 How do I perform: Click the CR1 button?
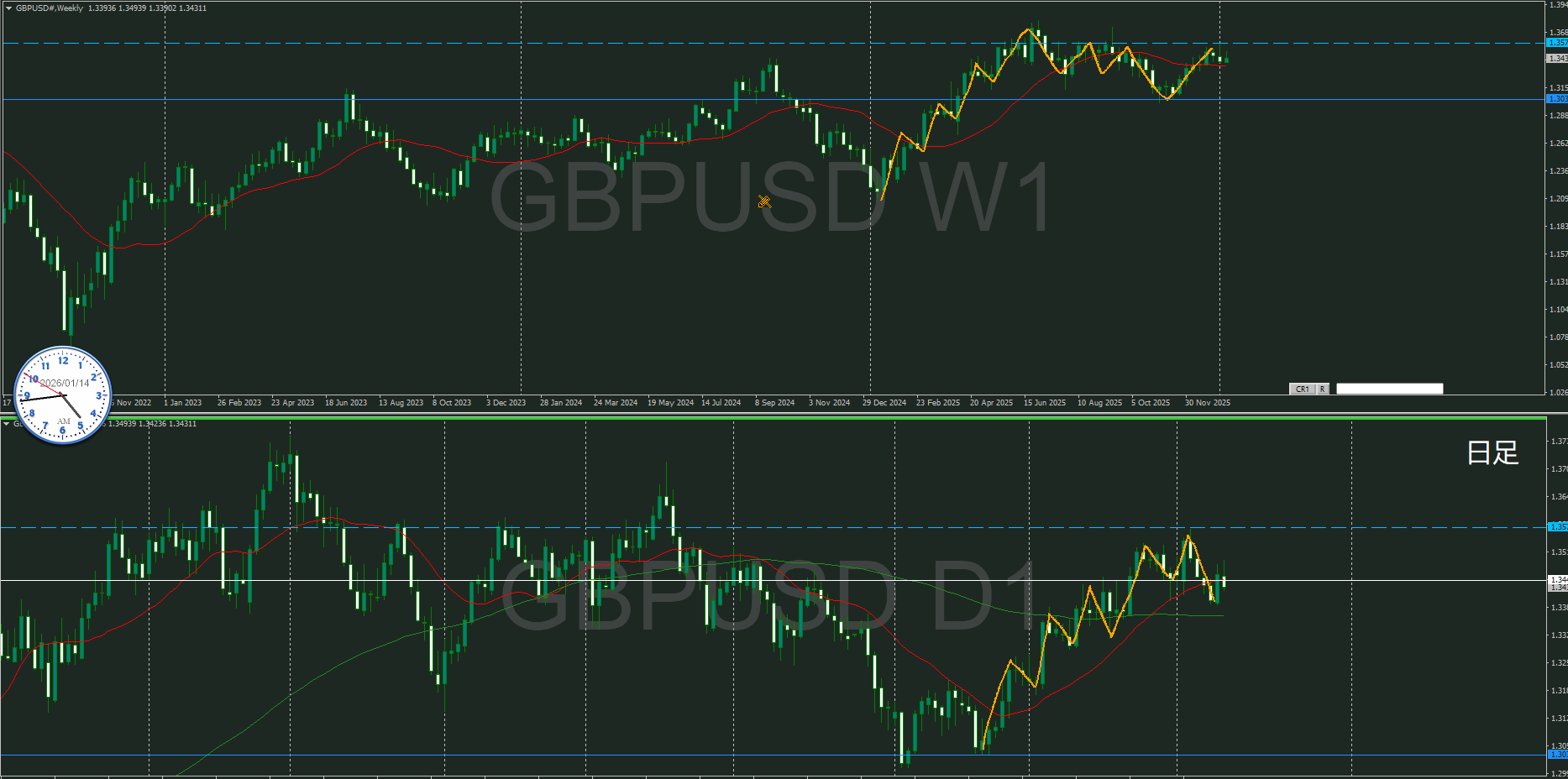(1302, 389)
